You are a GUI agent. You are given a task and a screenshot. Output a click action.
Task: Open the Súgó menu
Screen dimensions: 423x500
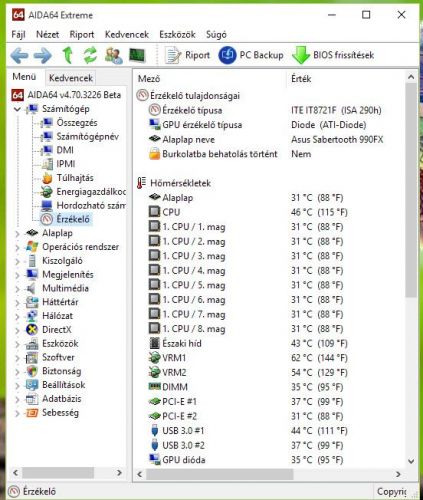point(216,34)
